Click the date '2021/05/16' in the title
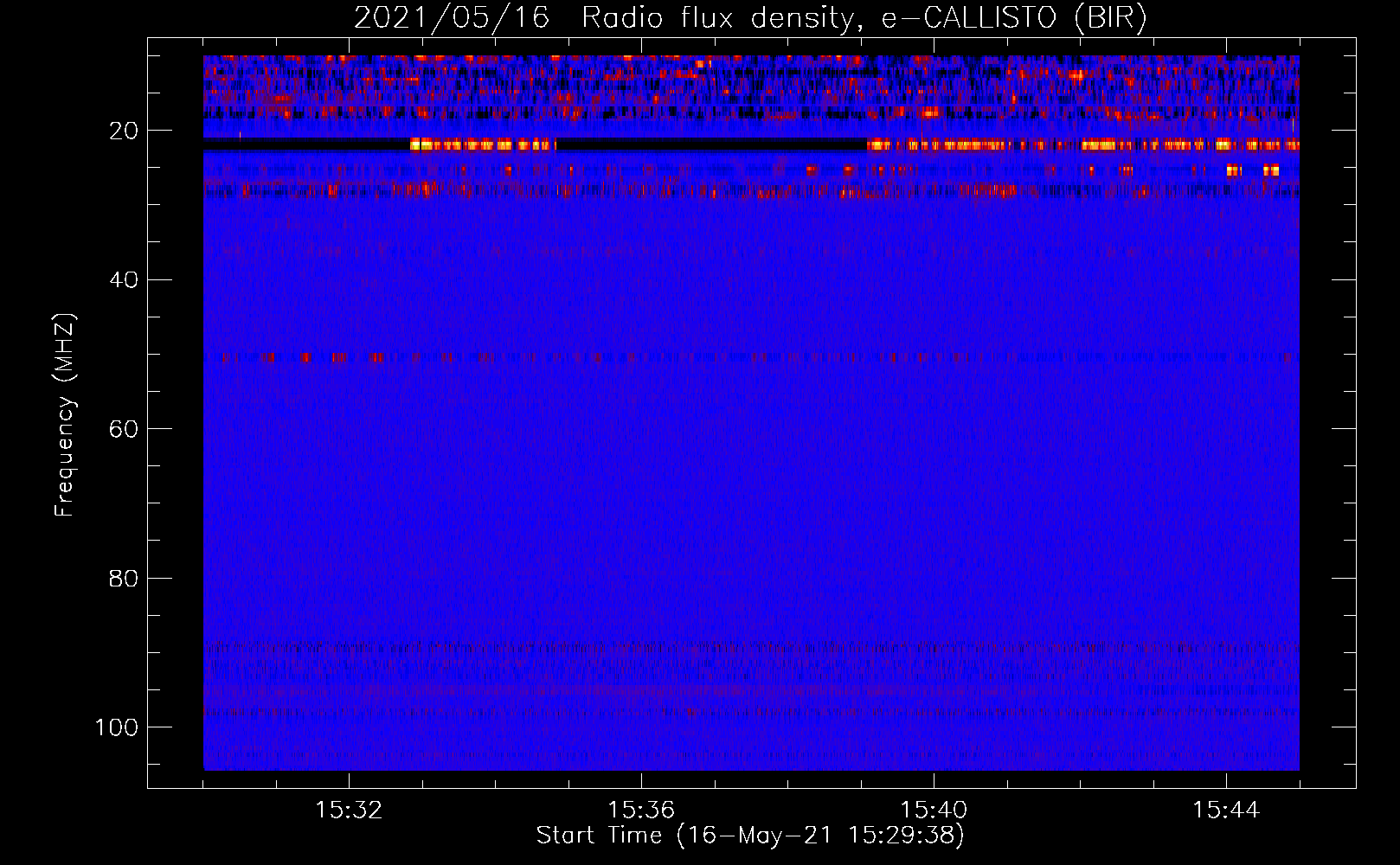Viewport: 1400px width, 865px height. pos(452,18)
